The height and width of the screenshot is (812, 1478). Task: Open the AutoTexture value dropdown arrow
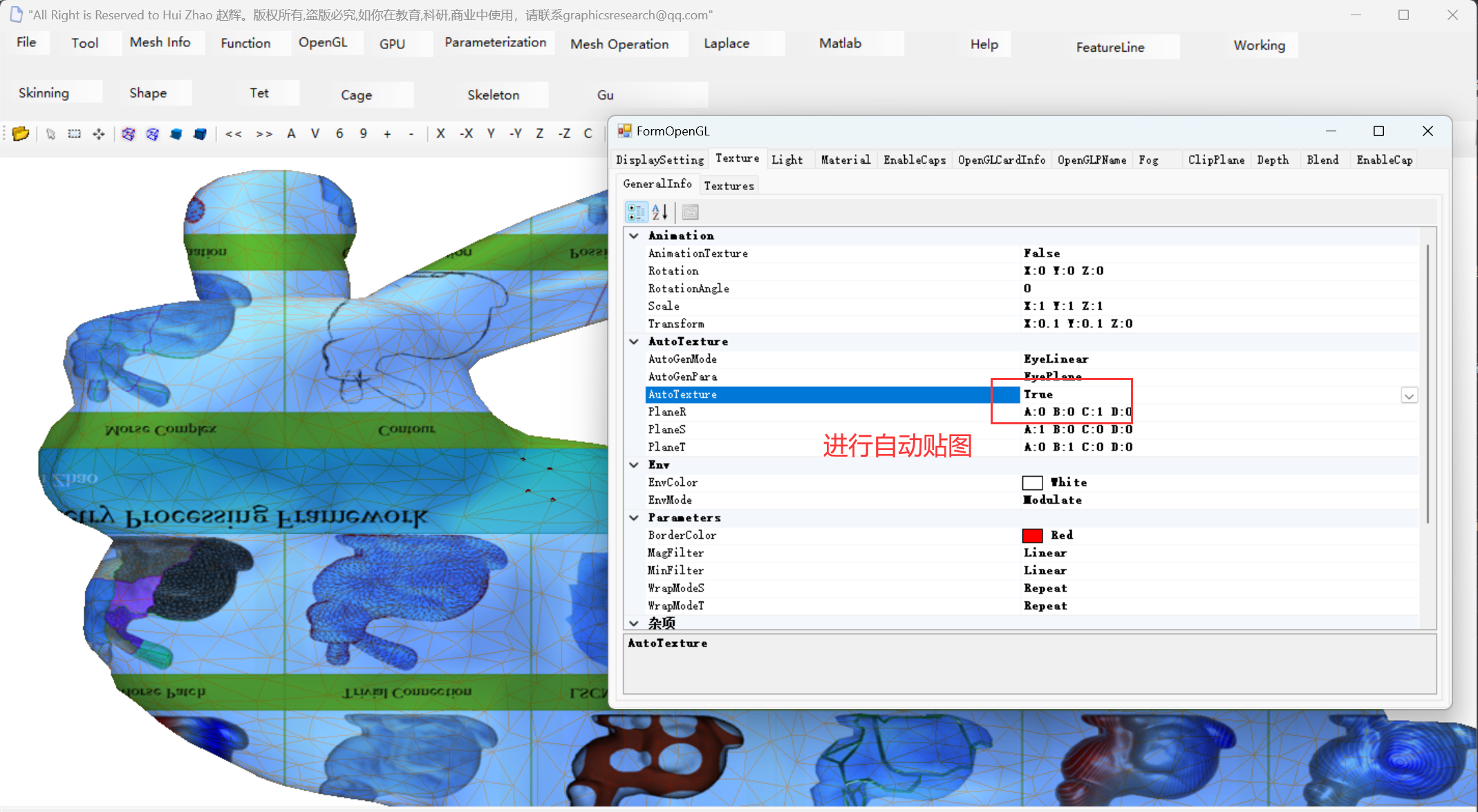tap(1409, 395)
